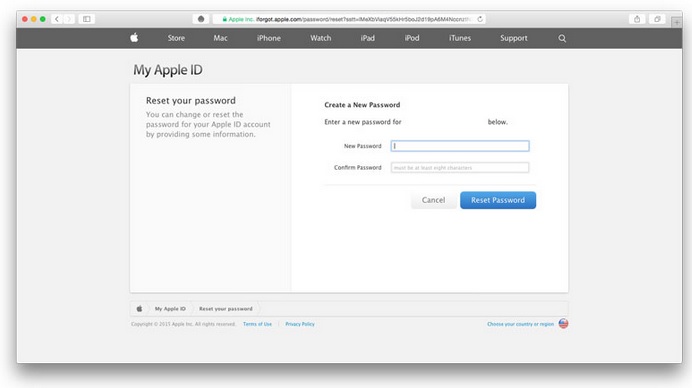The image size is (692, 388).
Task: Click the Safari forward arrow
Action: (x=69, y=19)
